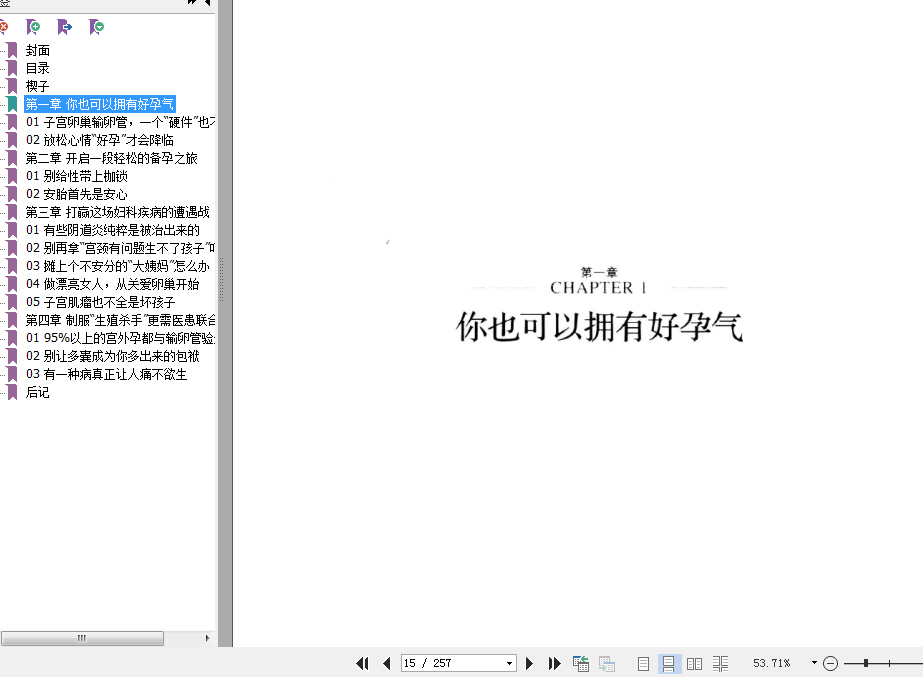Open the 楔子 bookmark
Image resolution: width=923 pixels, height=677 pixels.
tap(38, 87)
